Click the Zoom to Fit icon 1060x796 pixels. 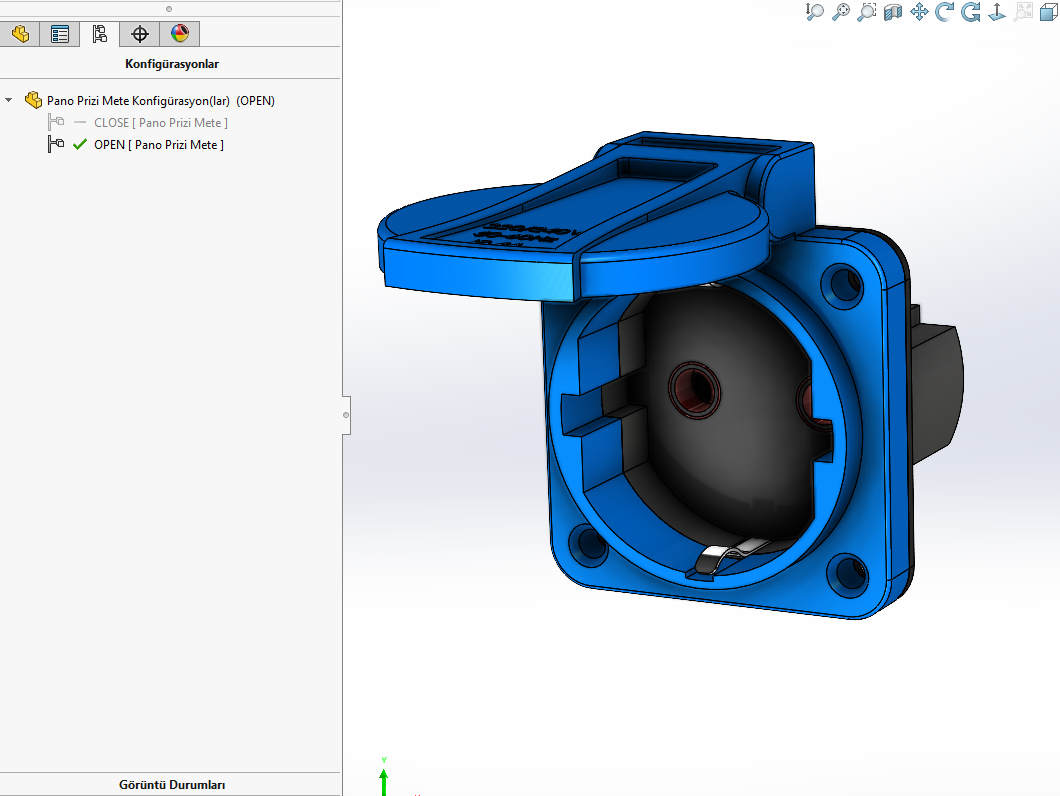[841, 12]
